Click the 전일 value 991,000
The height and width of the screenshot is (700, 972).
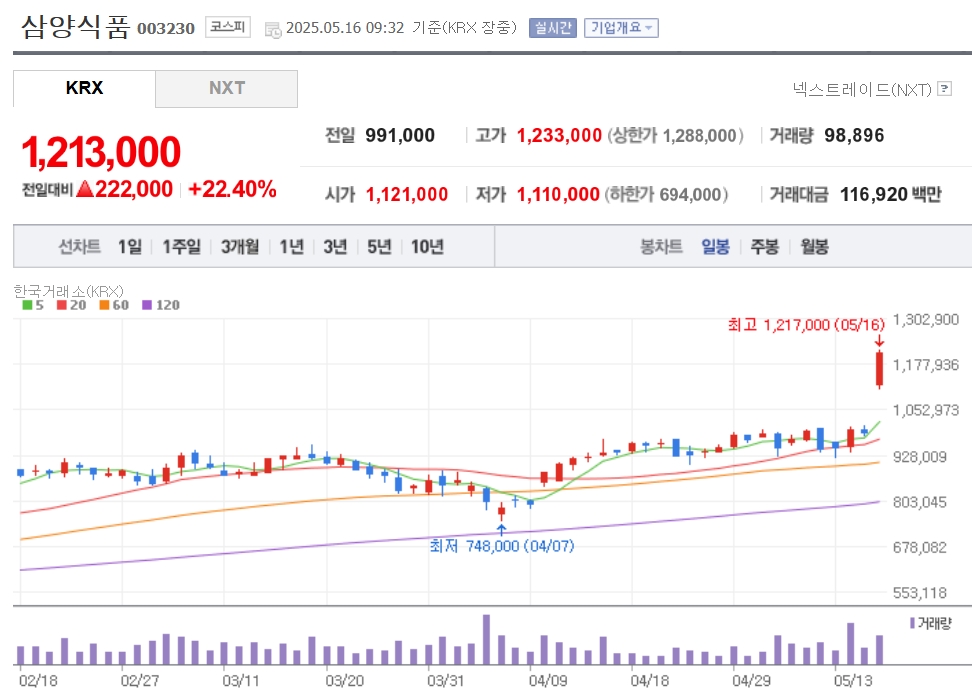400,135
